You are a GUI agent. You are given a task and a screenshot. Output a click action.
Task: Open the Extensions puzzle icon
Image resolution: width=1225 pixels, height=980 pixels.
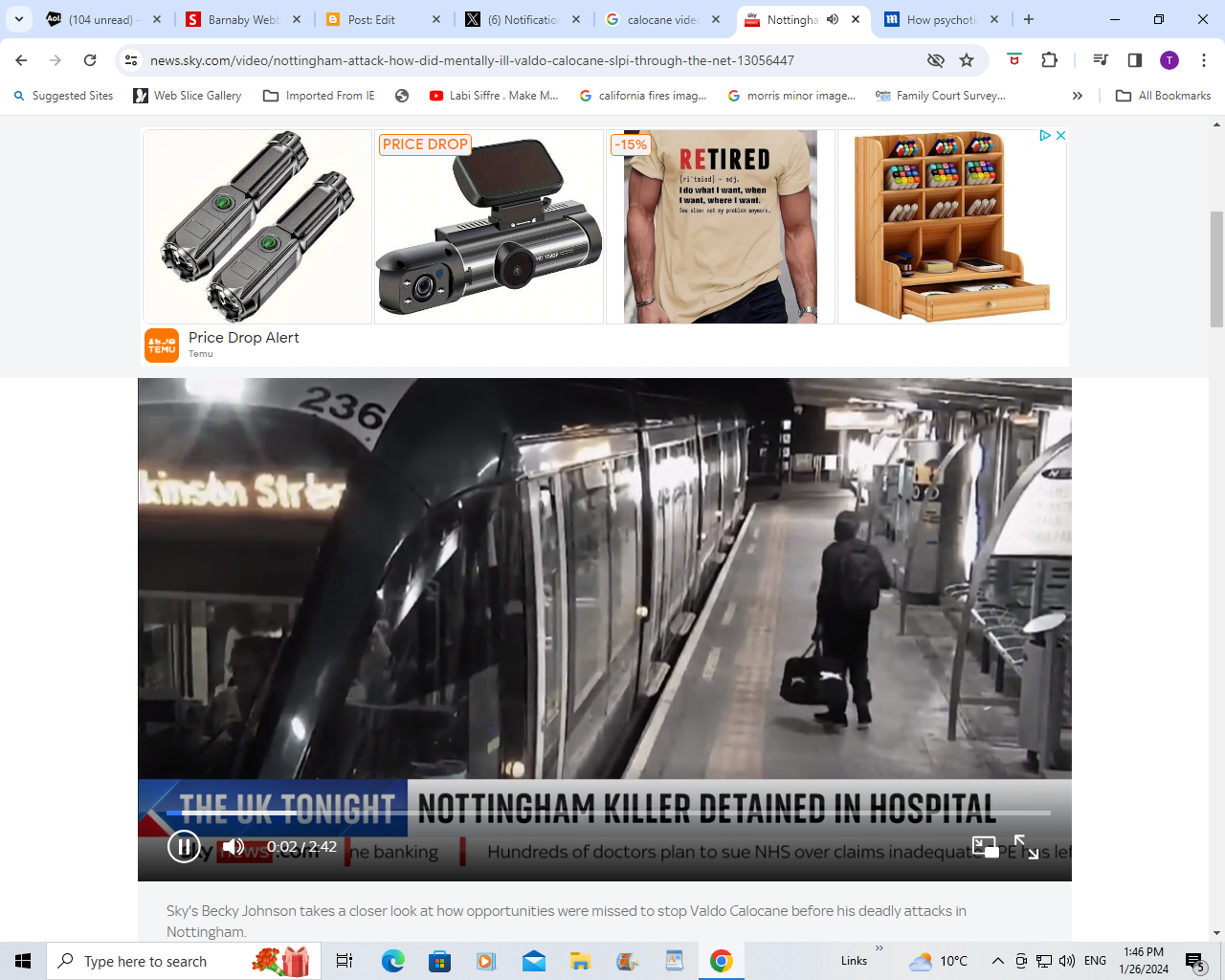coord(1049,60)
